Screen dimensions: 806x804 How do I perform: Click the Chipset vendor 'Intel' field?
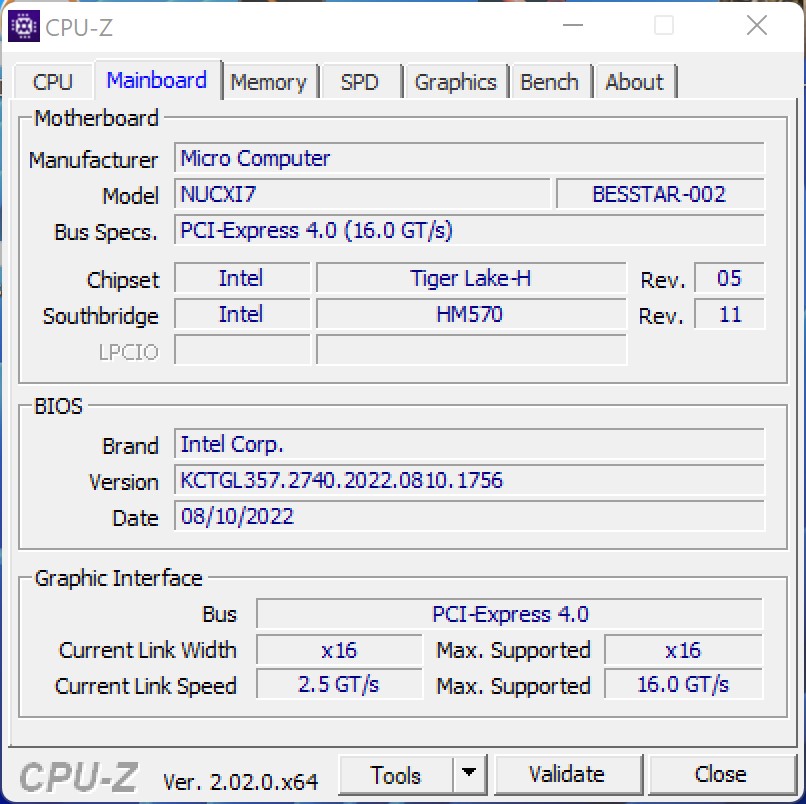(242, 278)
